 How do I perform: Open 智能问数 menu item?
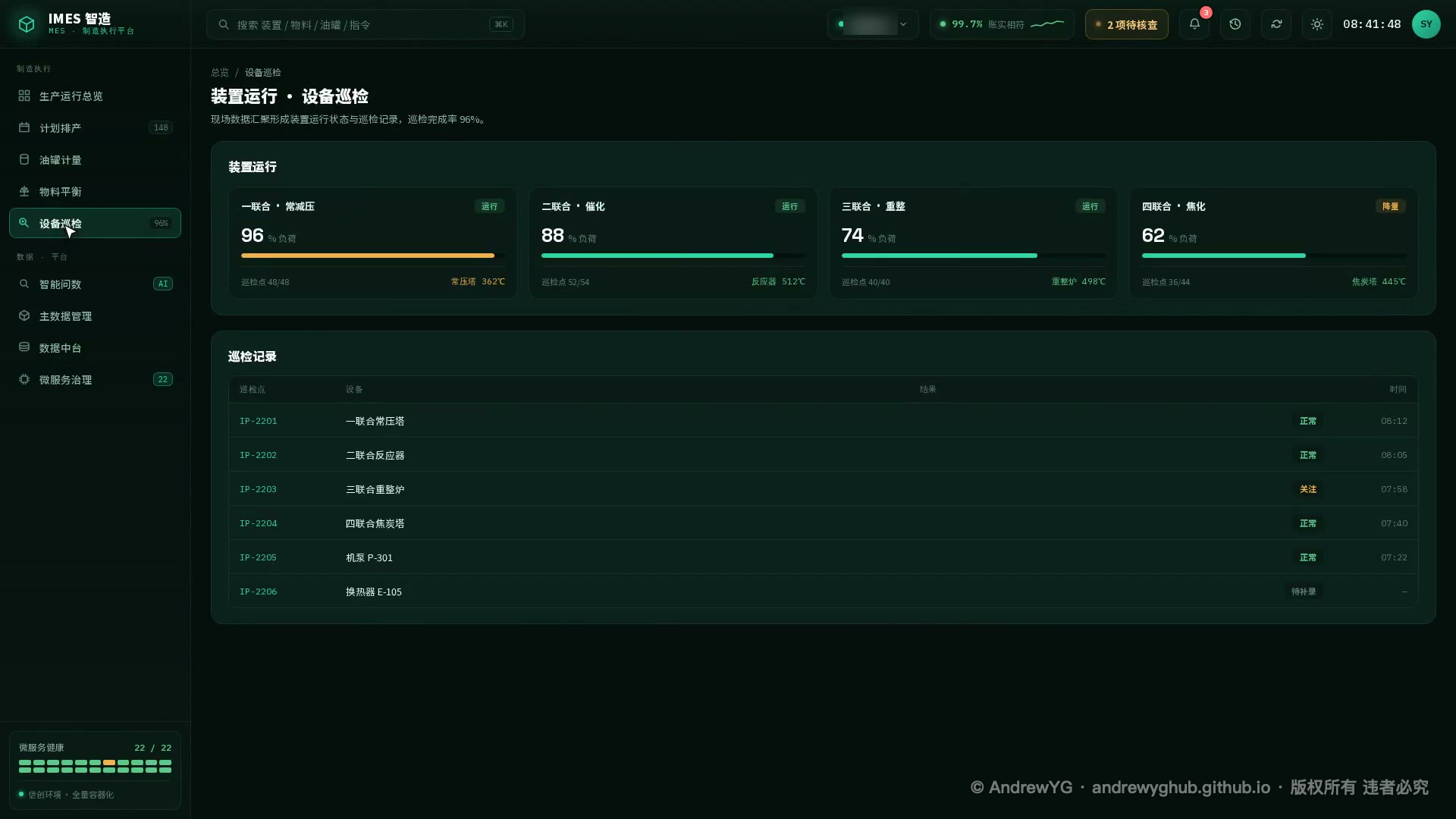pyautogui.click(x=95, y=284)
